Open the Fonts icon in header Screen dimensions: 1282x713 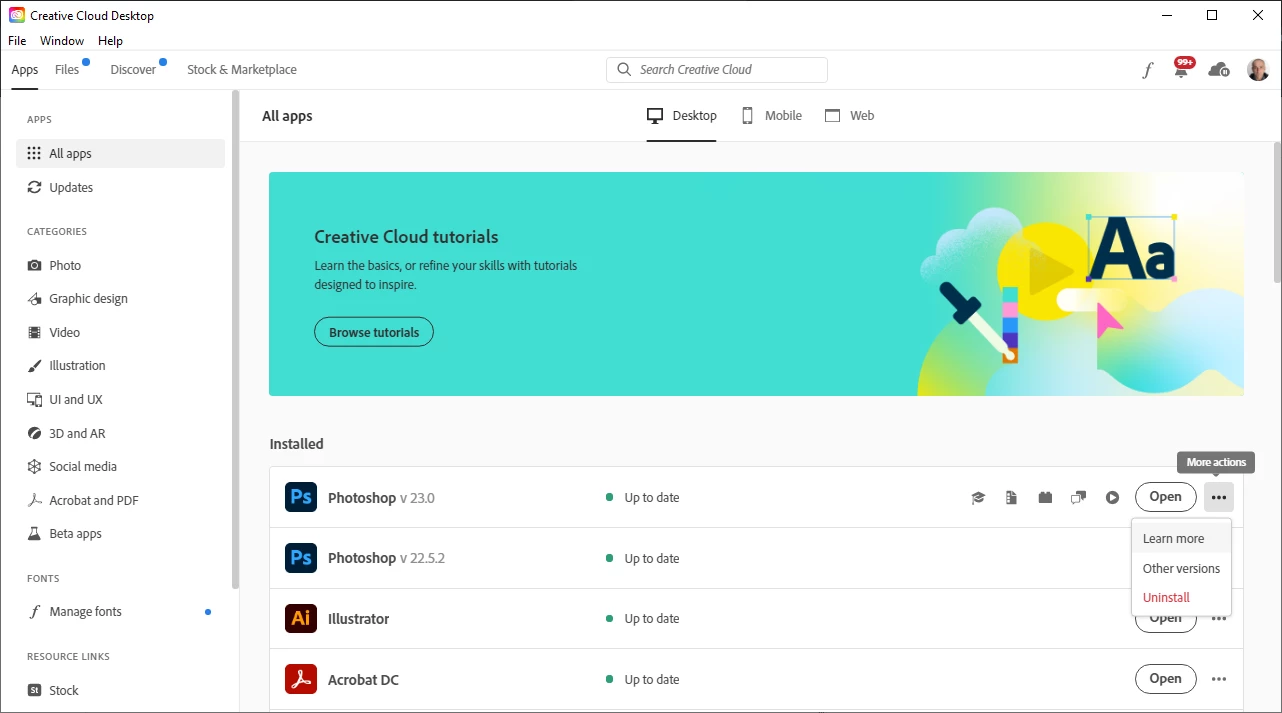(x=1148, y=70)
